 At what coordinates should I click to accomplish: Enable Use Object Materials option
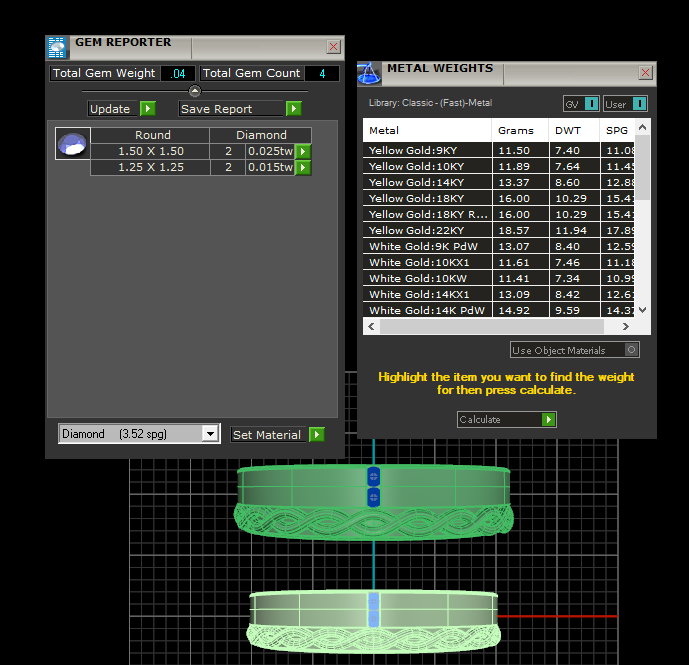631,350
